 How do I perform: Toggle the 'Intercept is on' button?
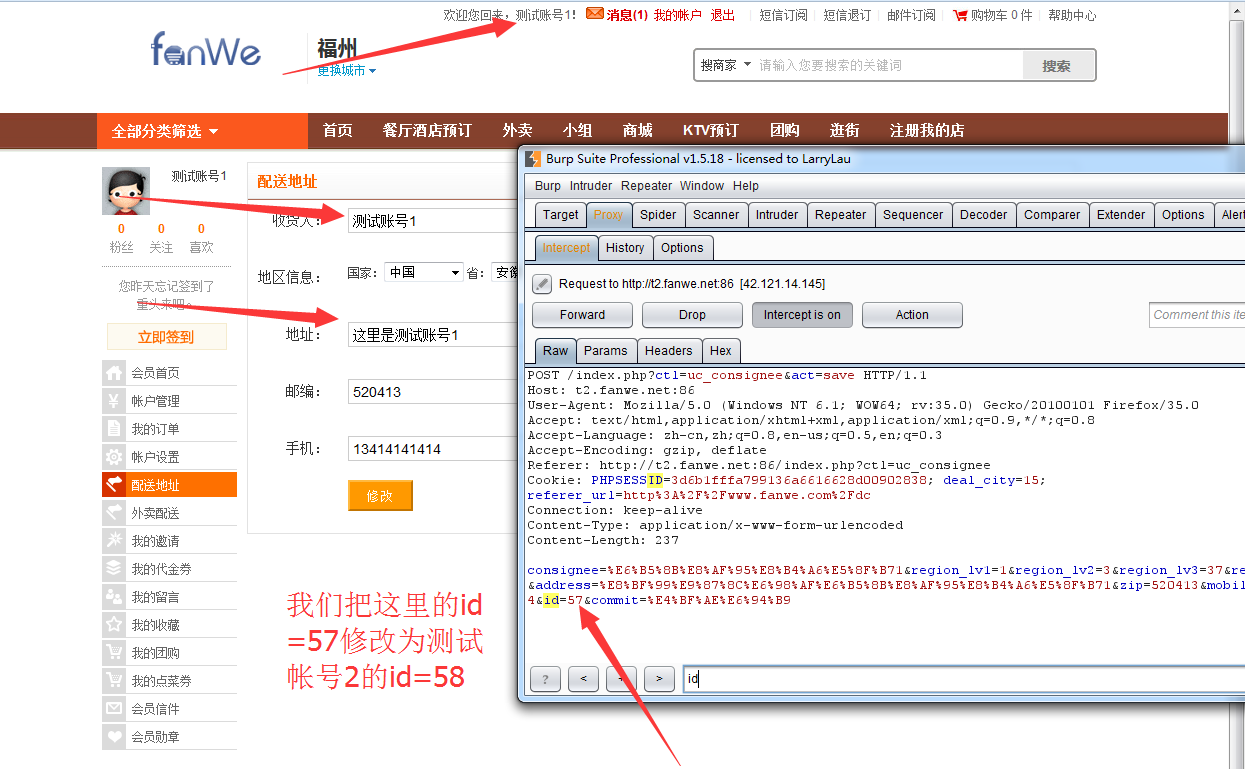pos(802,315)
